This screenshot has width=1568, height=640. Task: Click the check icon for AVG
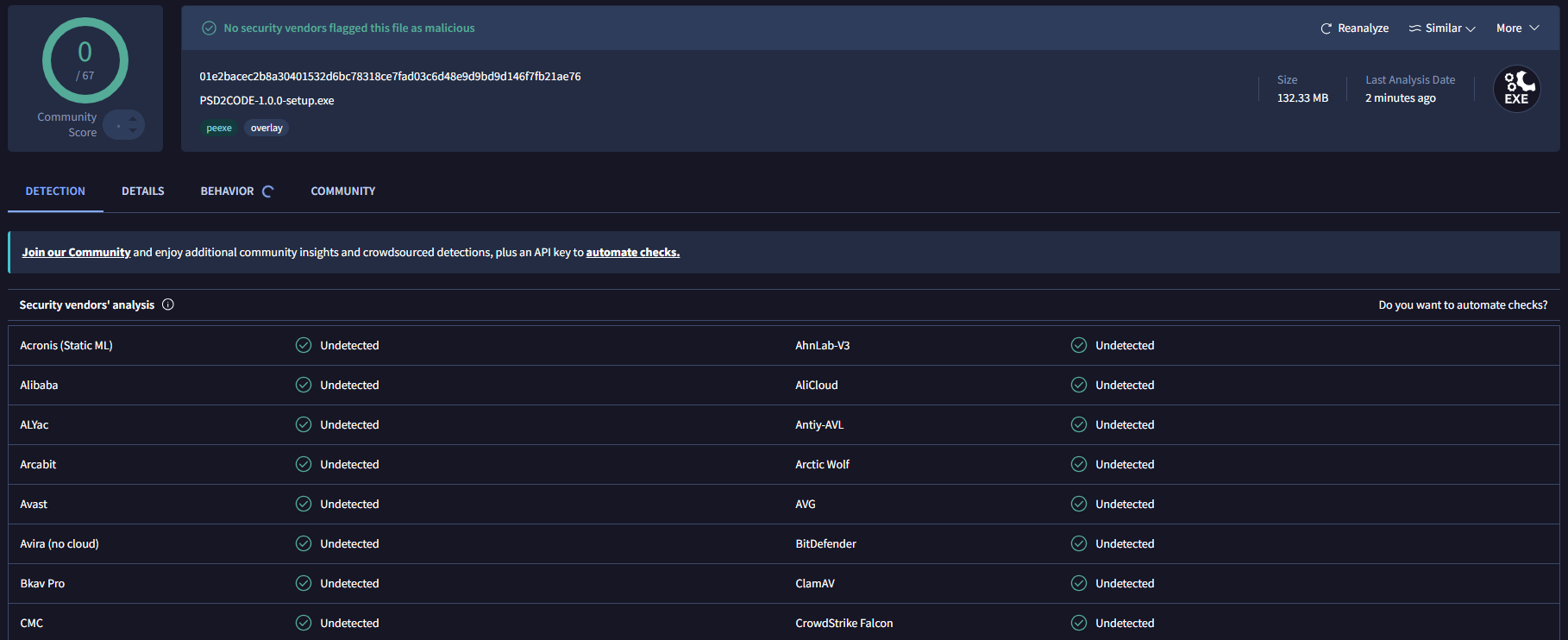coord(1079,504)
